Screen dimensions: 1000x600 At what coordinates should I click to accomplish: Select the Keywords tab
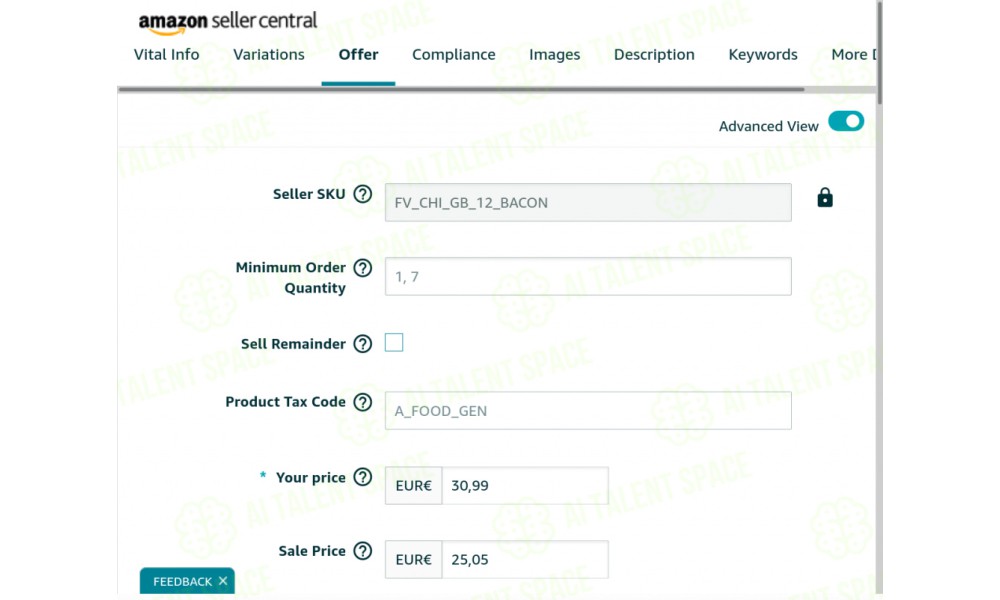tap(762, 55)
